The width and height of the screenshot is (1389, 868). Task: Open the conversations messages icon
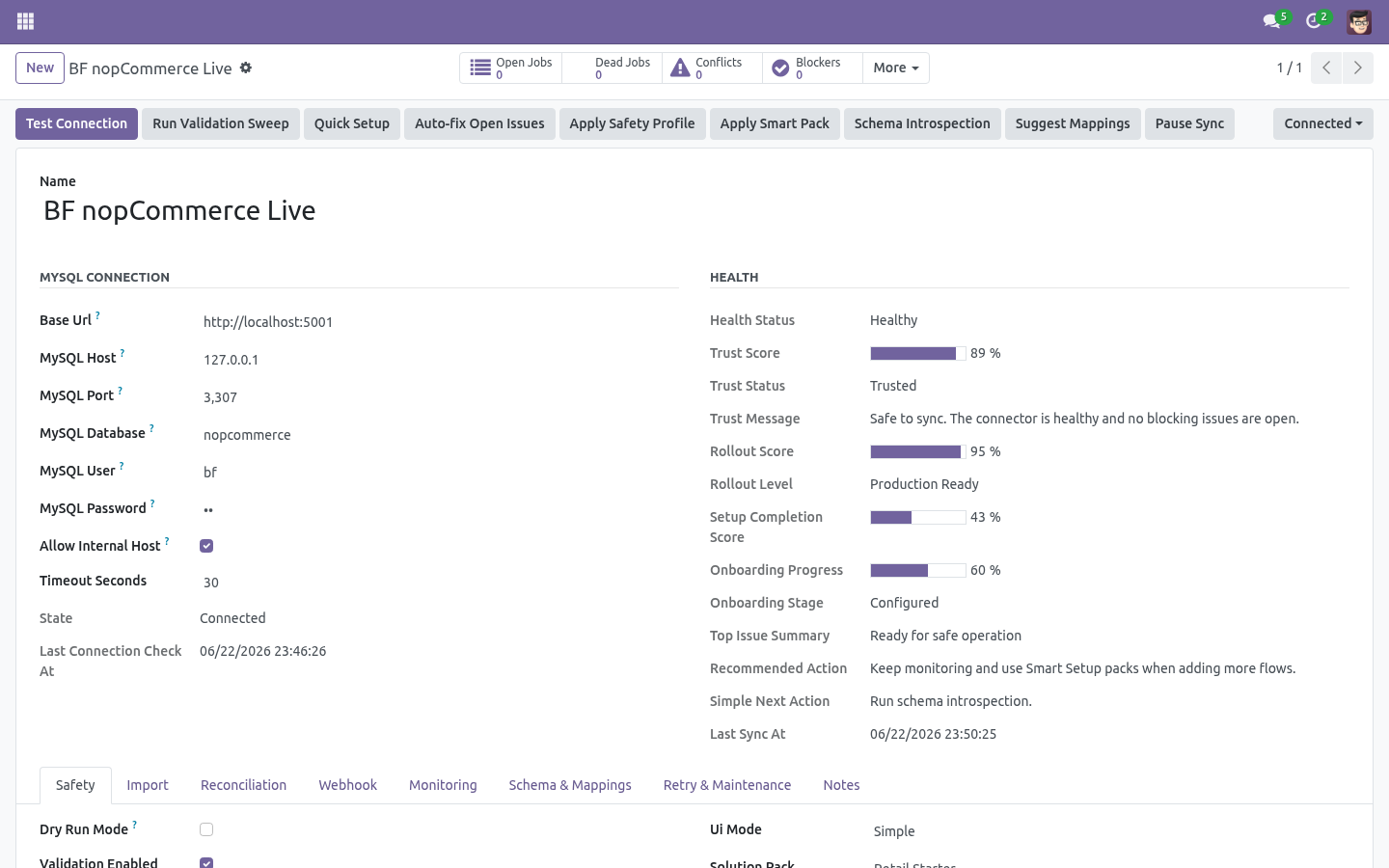(1271, 21)
